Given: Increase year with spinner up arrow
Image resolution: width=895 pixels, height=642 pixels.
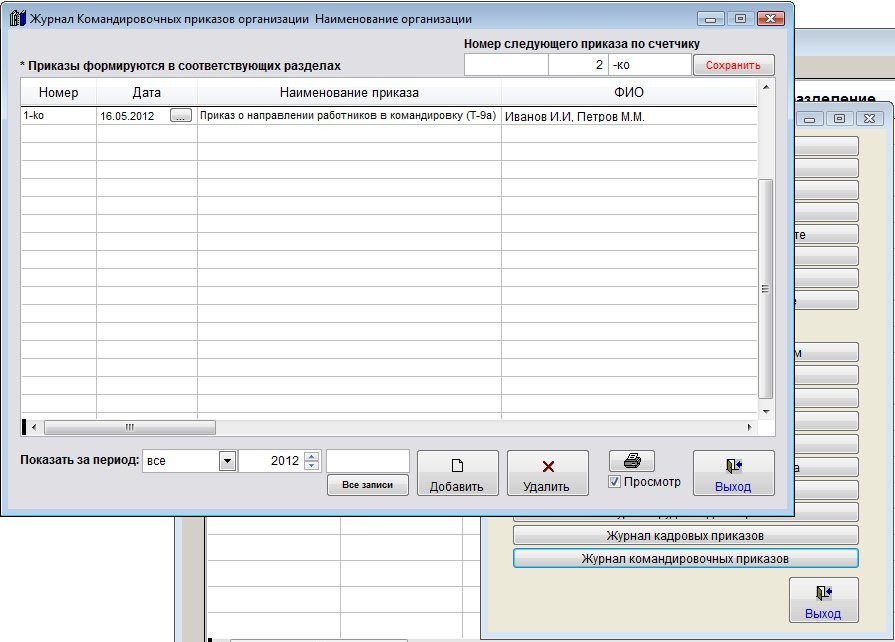Looking at the screenshot, I should 311,456.
